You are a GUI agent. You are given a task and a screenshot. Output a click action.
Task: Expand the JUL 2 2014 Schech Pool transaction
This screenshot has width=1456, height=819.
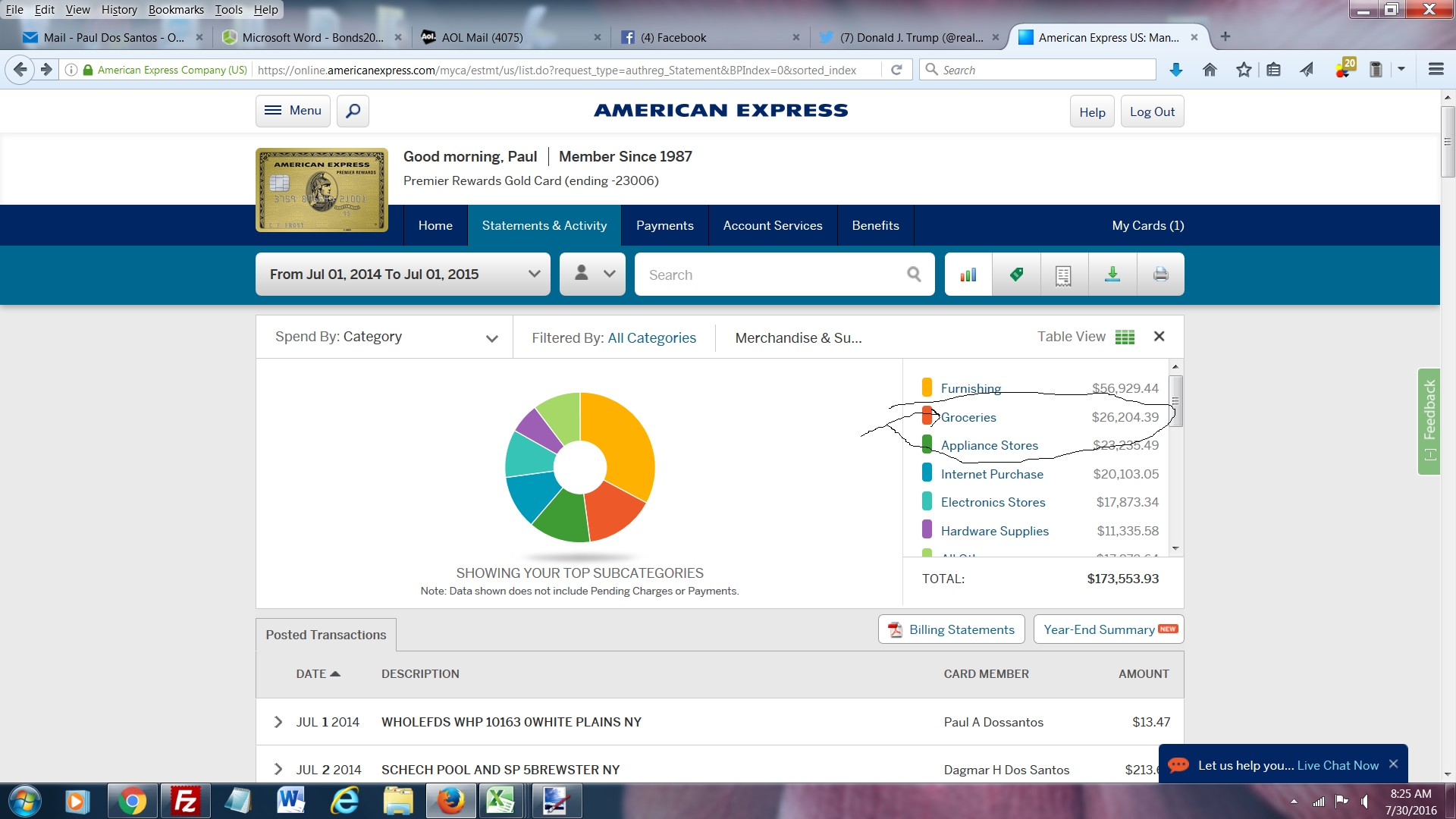click(x=278, y=770)
